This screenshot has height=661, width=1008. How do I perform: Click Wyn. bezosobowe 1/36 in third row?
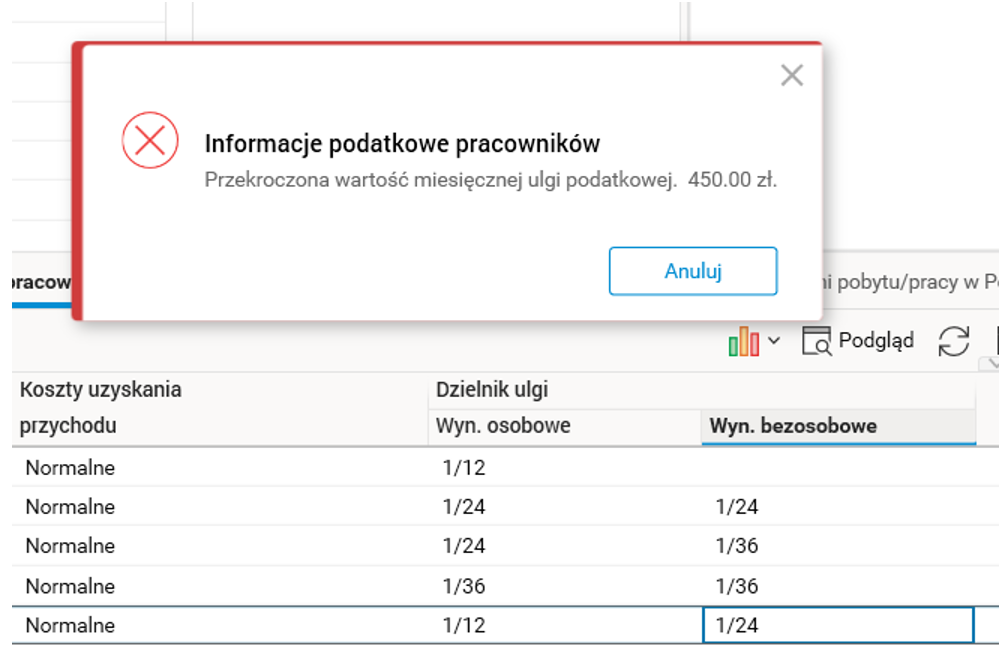pyautogui.click(x=737, y=547)
